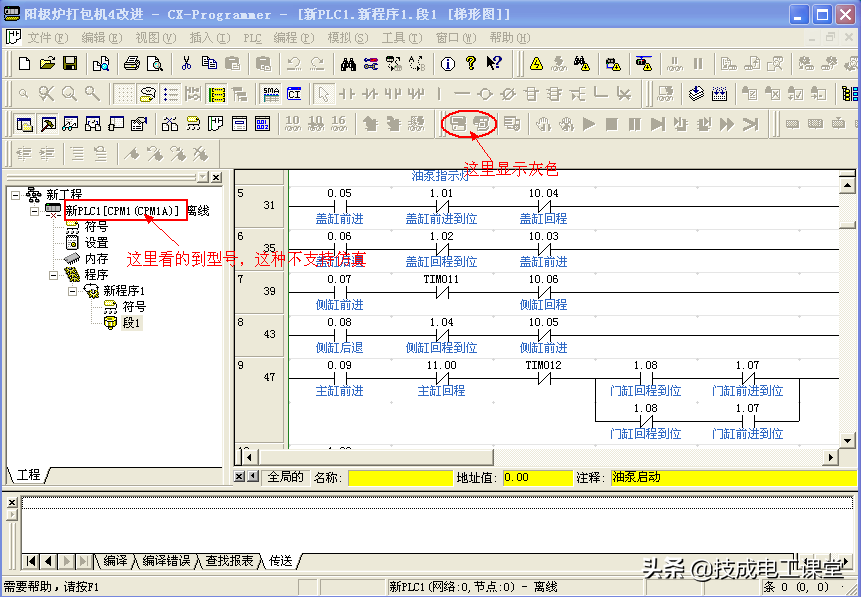Viewport: 861px width, 597px height.
Task: Collapse the 新程序1 tree node
Action: [72, 291]
